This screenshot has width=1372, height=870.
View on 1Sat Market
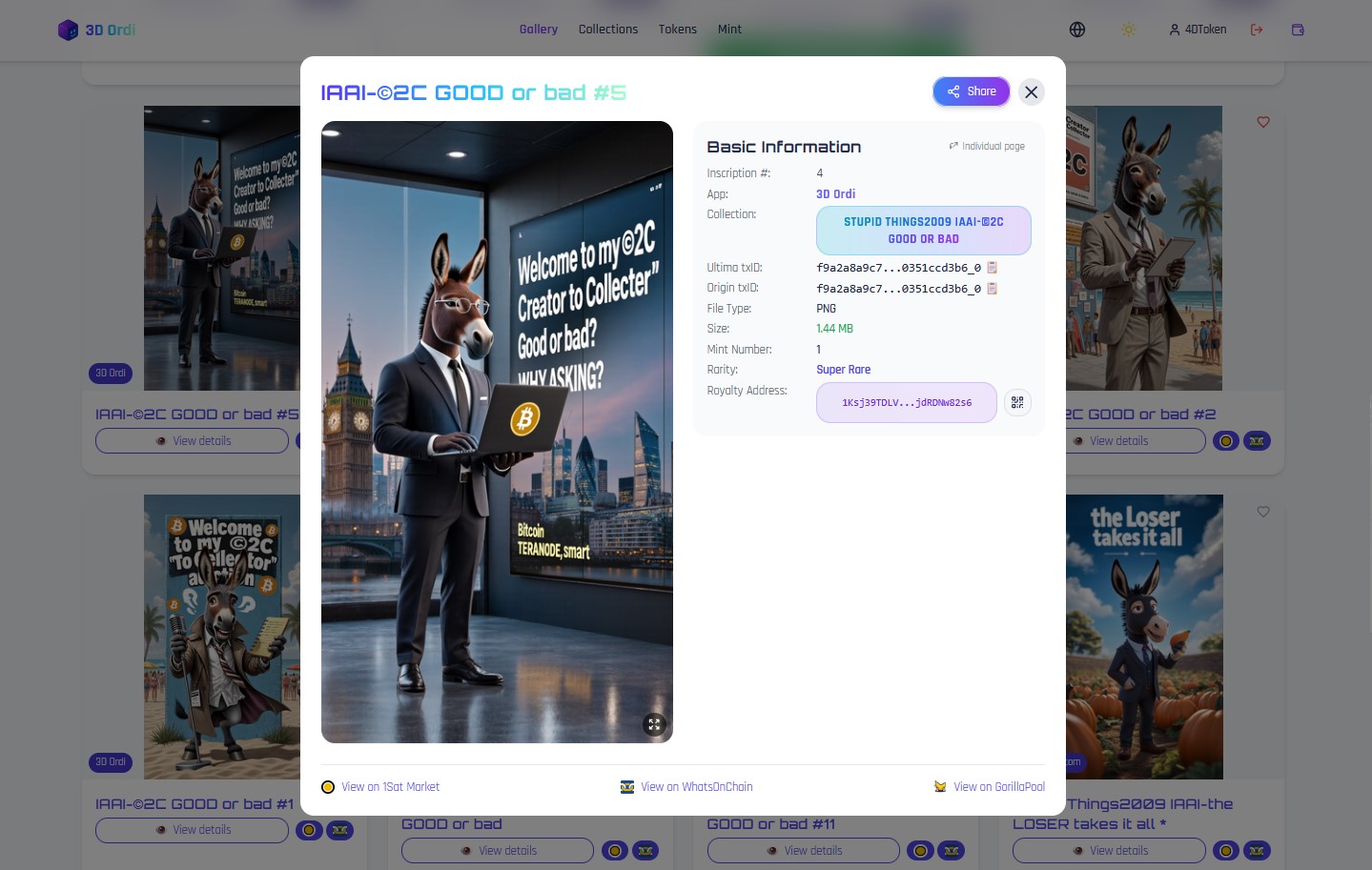coord(380,787)
